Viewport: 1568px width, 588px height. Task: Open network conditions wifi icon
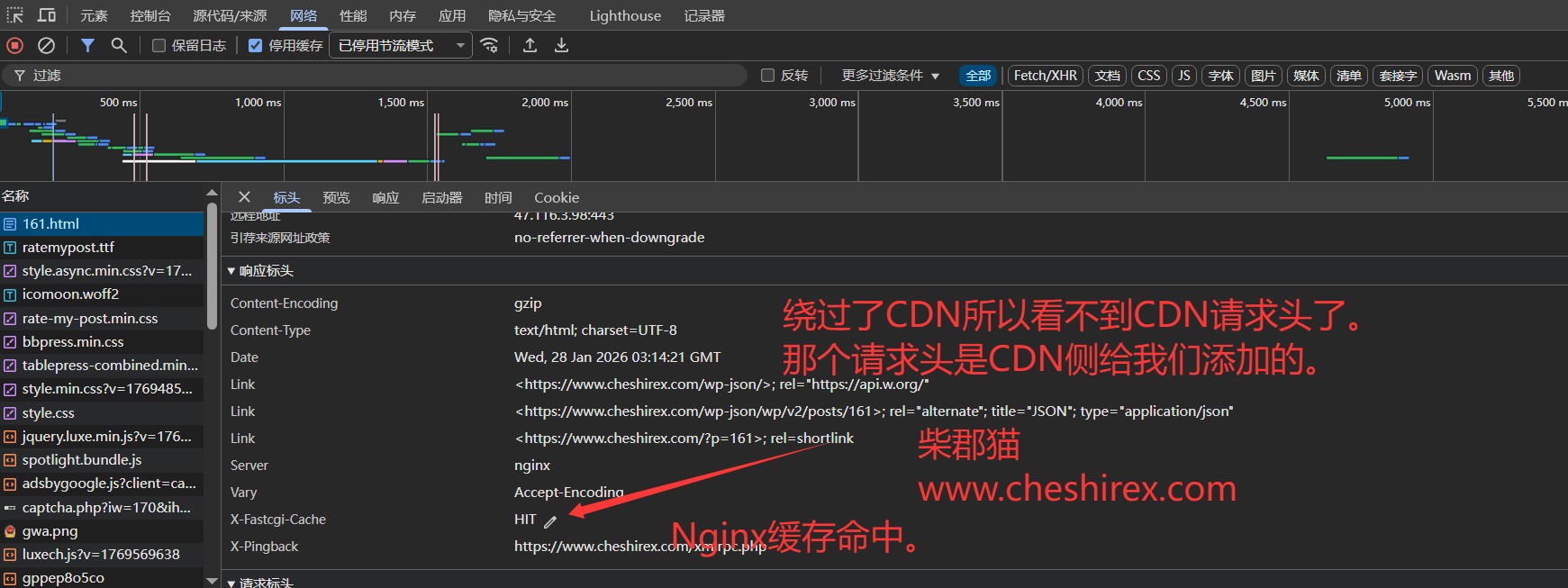coord(489,45)
